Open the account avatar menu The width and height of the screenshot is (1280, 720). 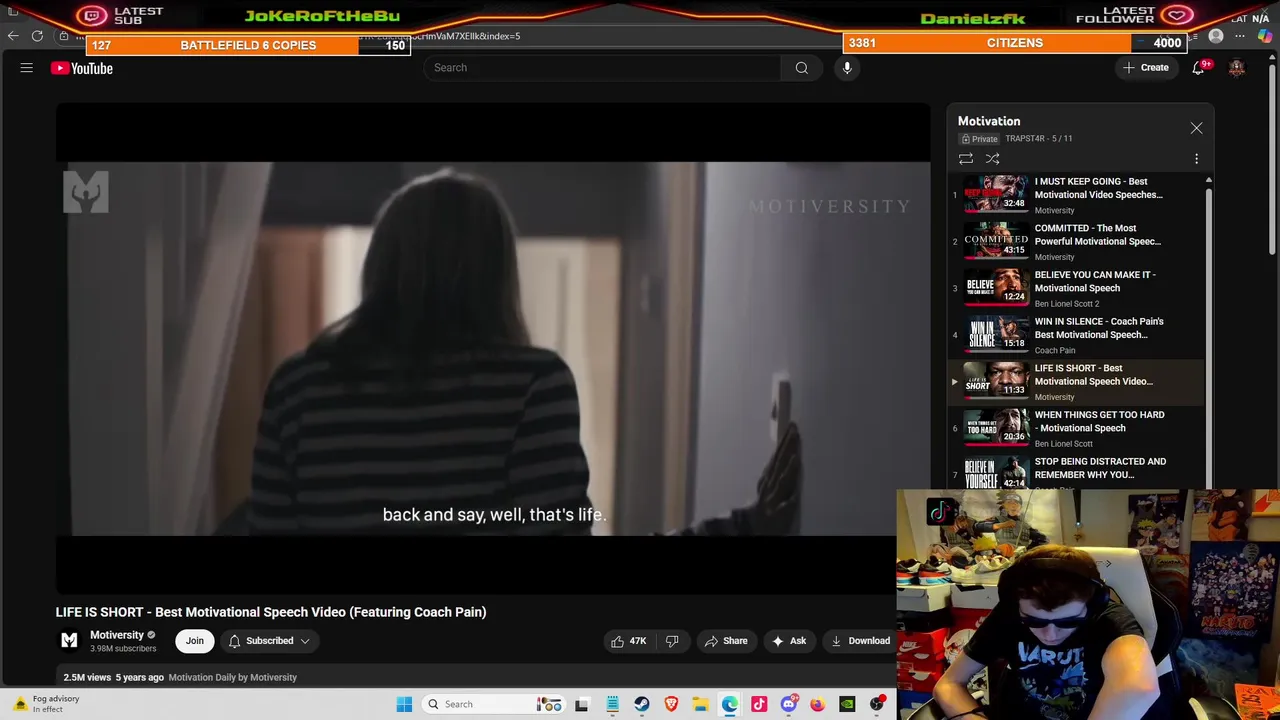1237,68
